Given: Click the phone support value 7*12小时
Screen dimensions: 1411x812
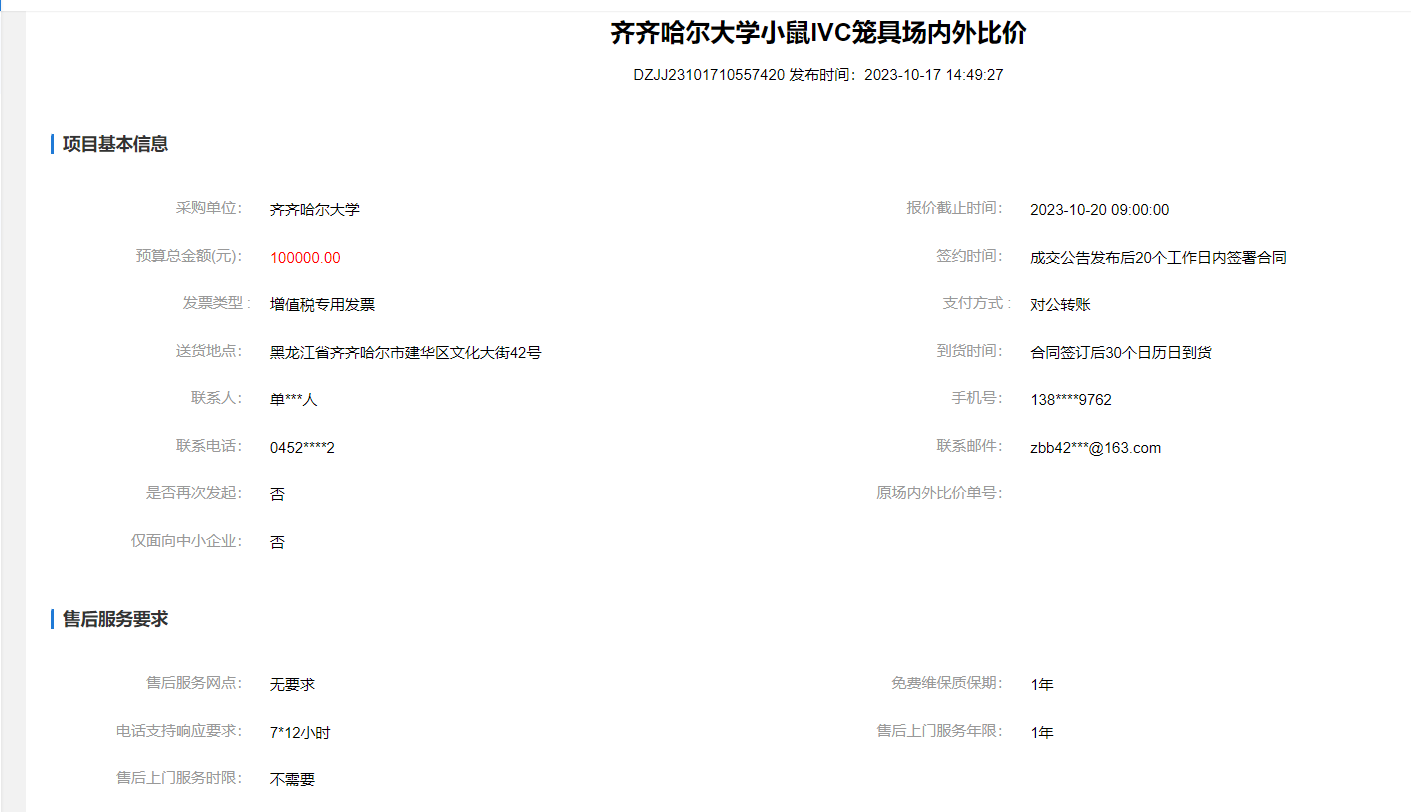Looking at the screenshot, I should 300,733.
